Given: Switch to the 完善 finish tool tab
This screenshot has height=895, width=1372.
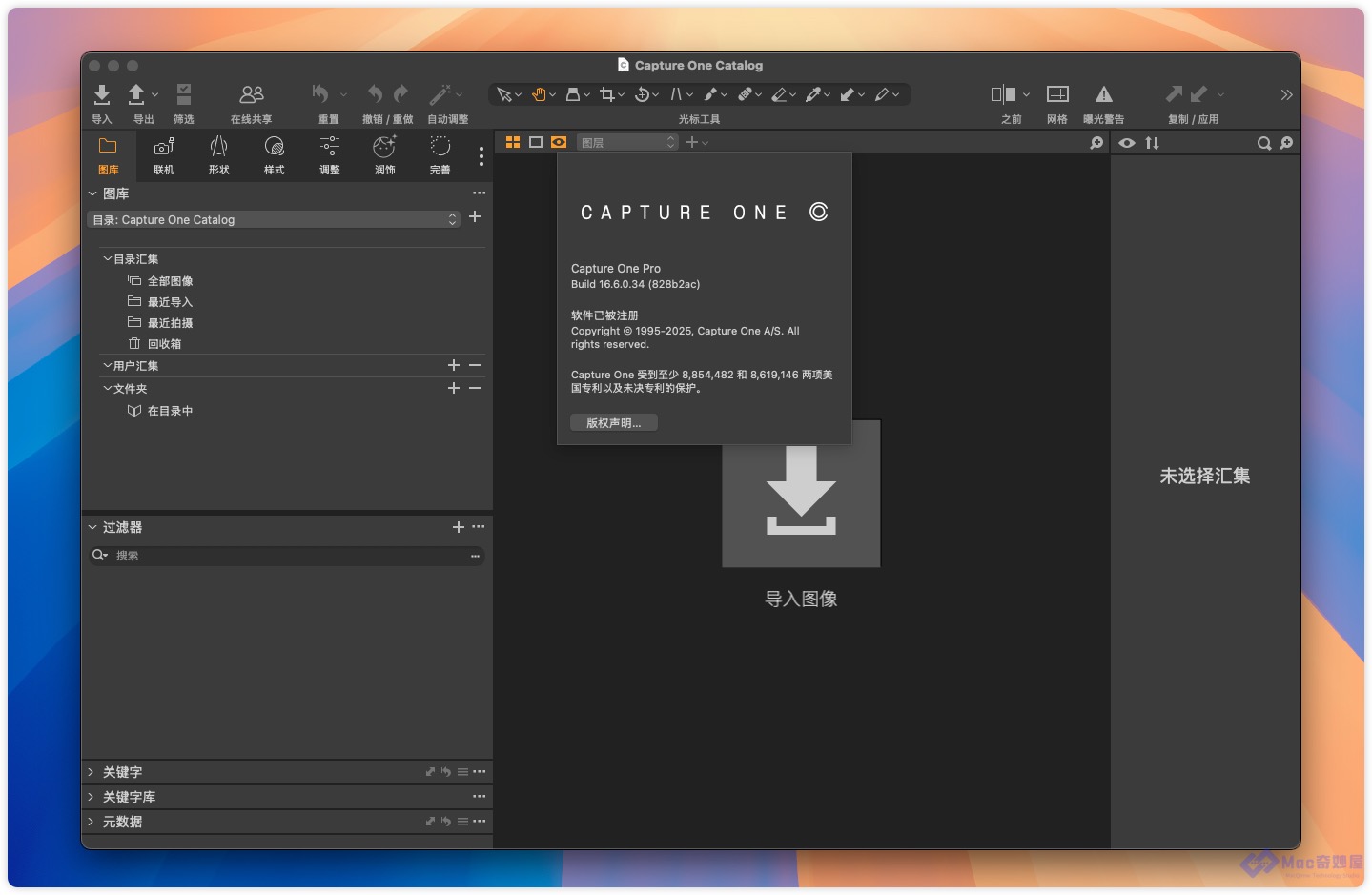Looking at the screenshot, I should [x=440, y=155].
